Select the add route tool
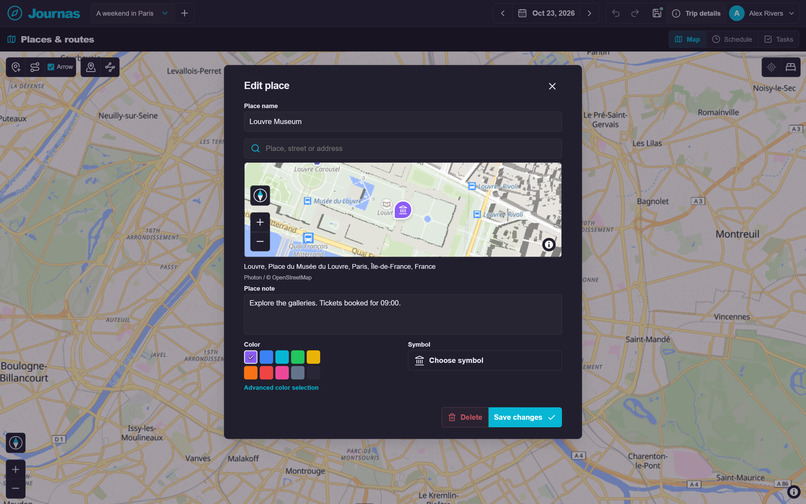The width and height of the screenshot is (806, 504). 35,67
